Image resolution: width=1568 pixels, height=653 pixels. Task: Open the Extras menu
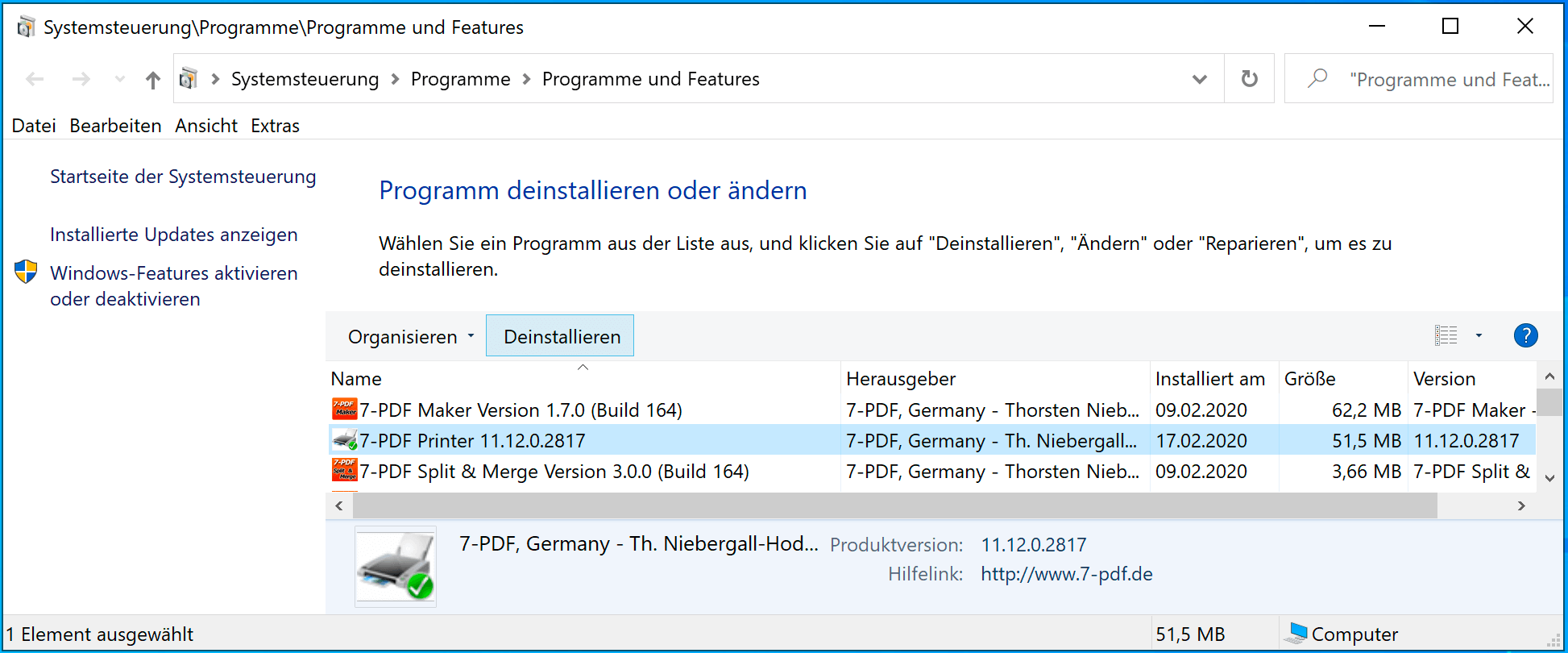click(275, 126)
